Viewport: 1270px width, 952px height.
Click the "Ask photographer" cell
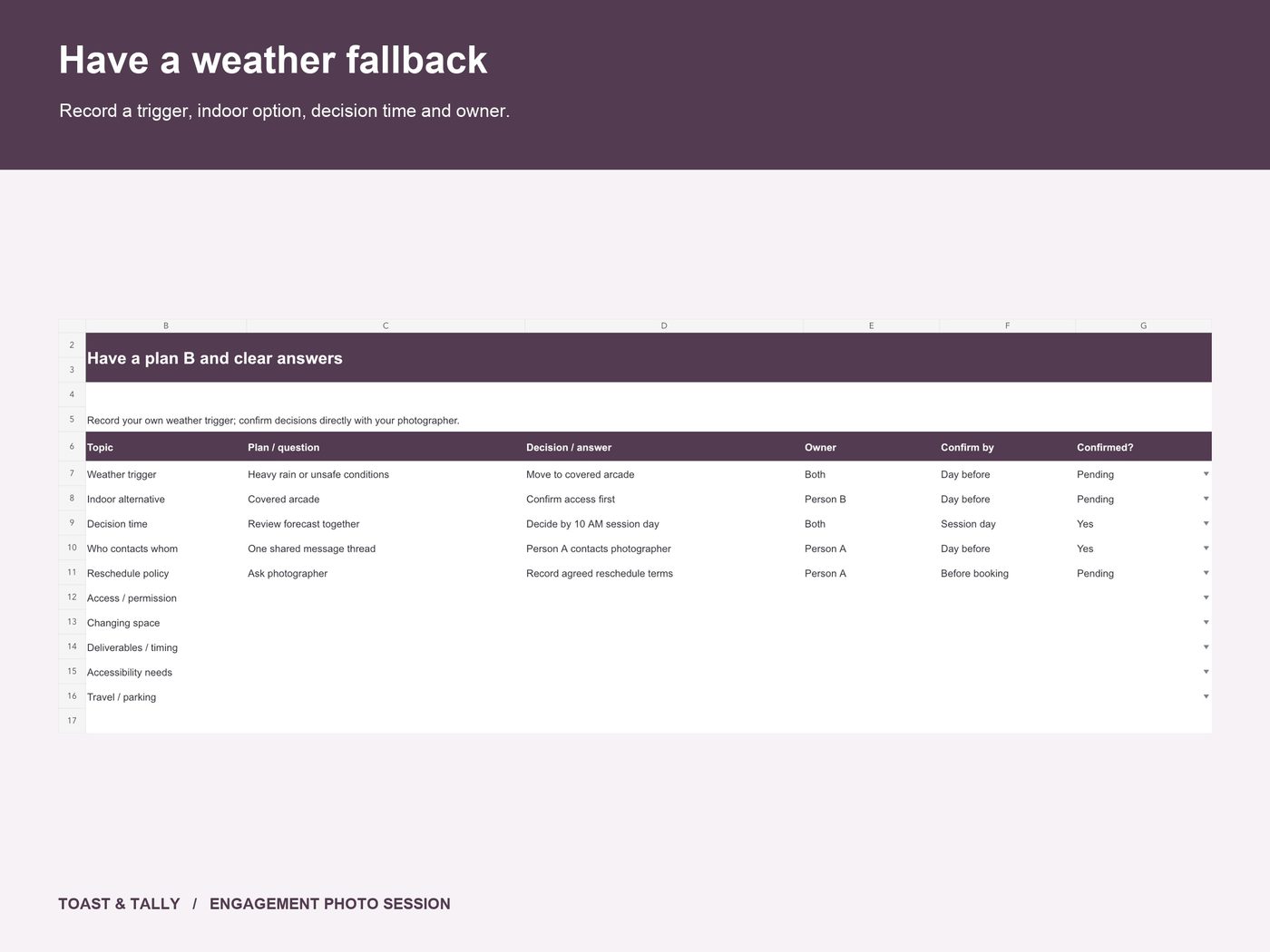(386, 573)
